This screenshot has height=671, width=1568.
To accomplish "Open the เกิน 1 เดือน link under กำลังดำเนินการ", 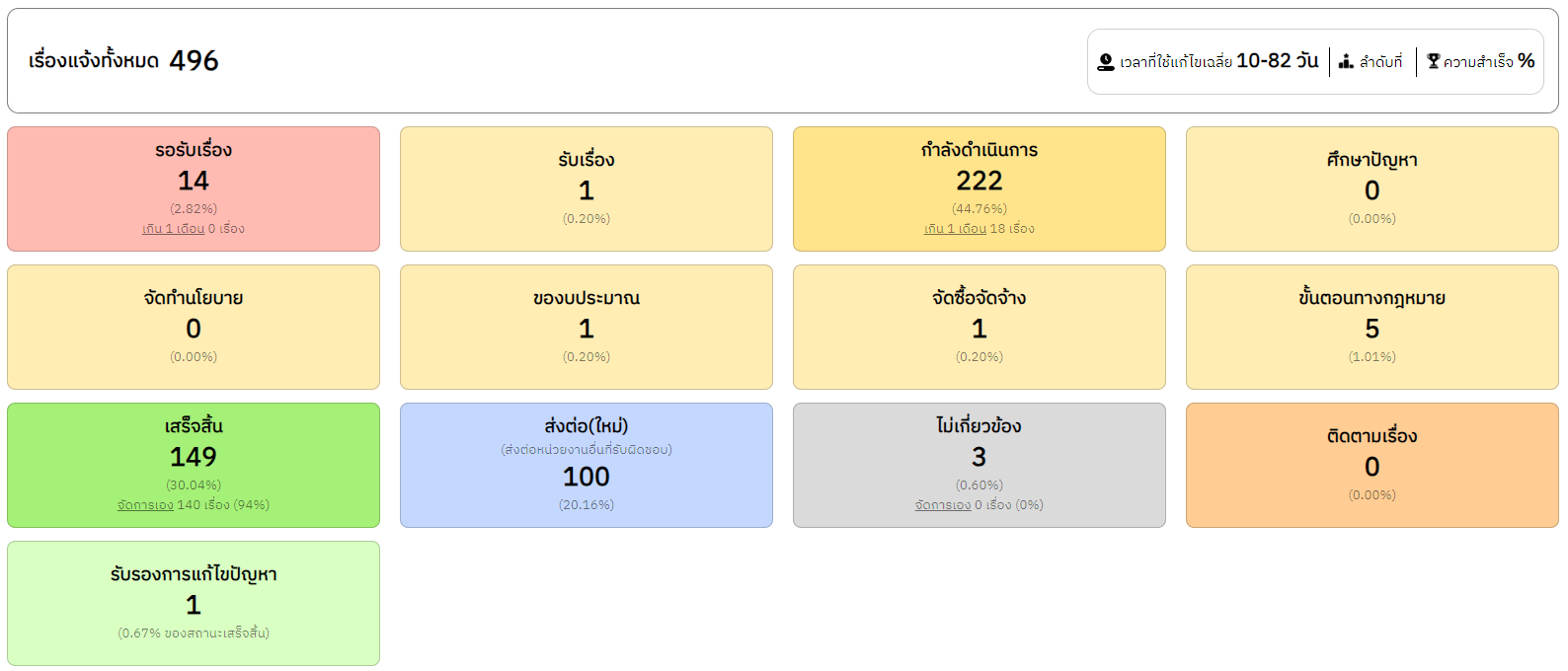I will coord(955,229).
